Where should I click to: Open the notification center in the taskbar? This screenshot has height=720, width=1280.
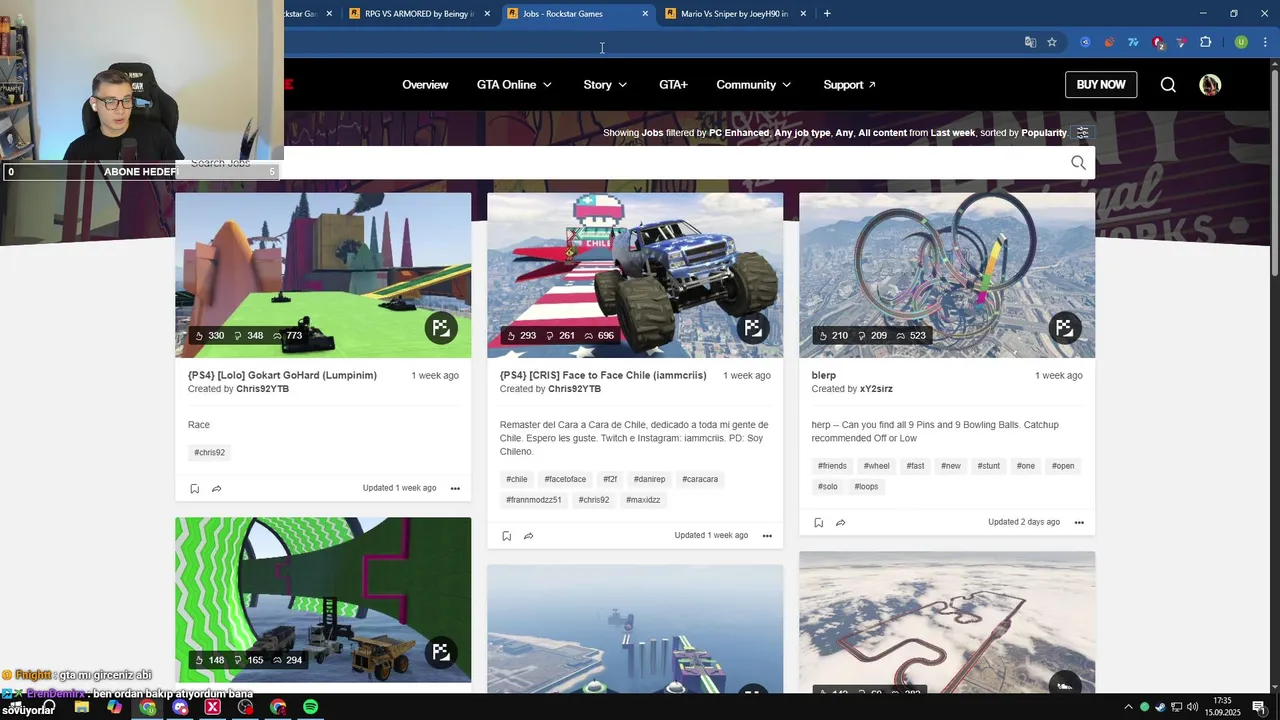[1259, 707]
